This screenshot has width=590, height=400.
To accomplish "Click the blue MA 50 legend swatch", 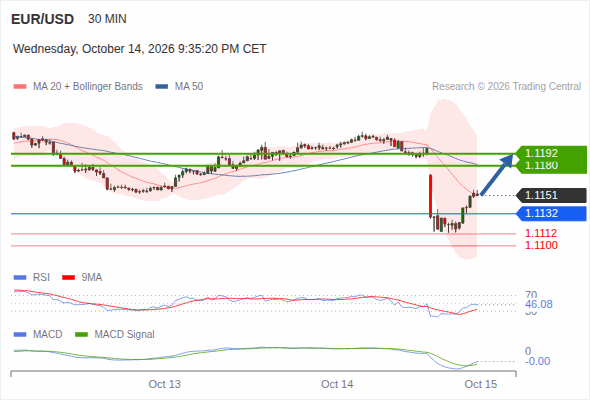I will click(x=162, y=87).
